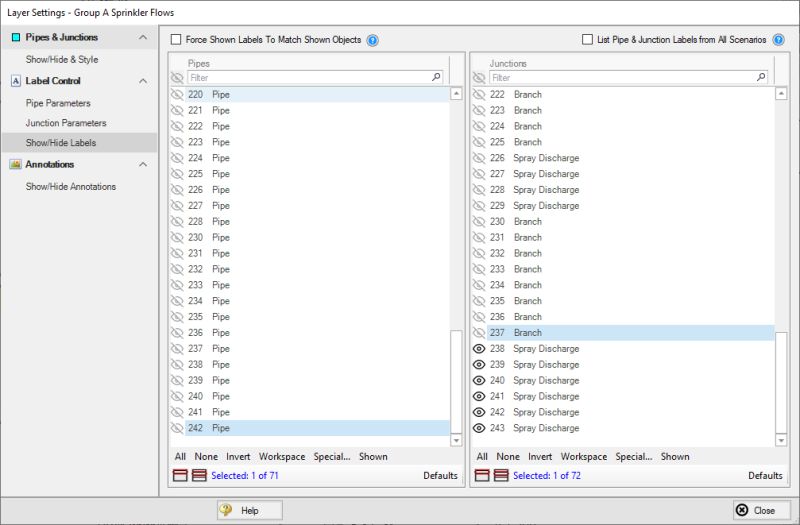
Task: Click Special... under Pipes list
Action: [332, 457]
